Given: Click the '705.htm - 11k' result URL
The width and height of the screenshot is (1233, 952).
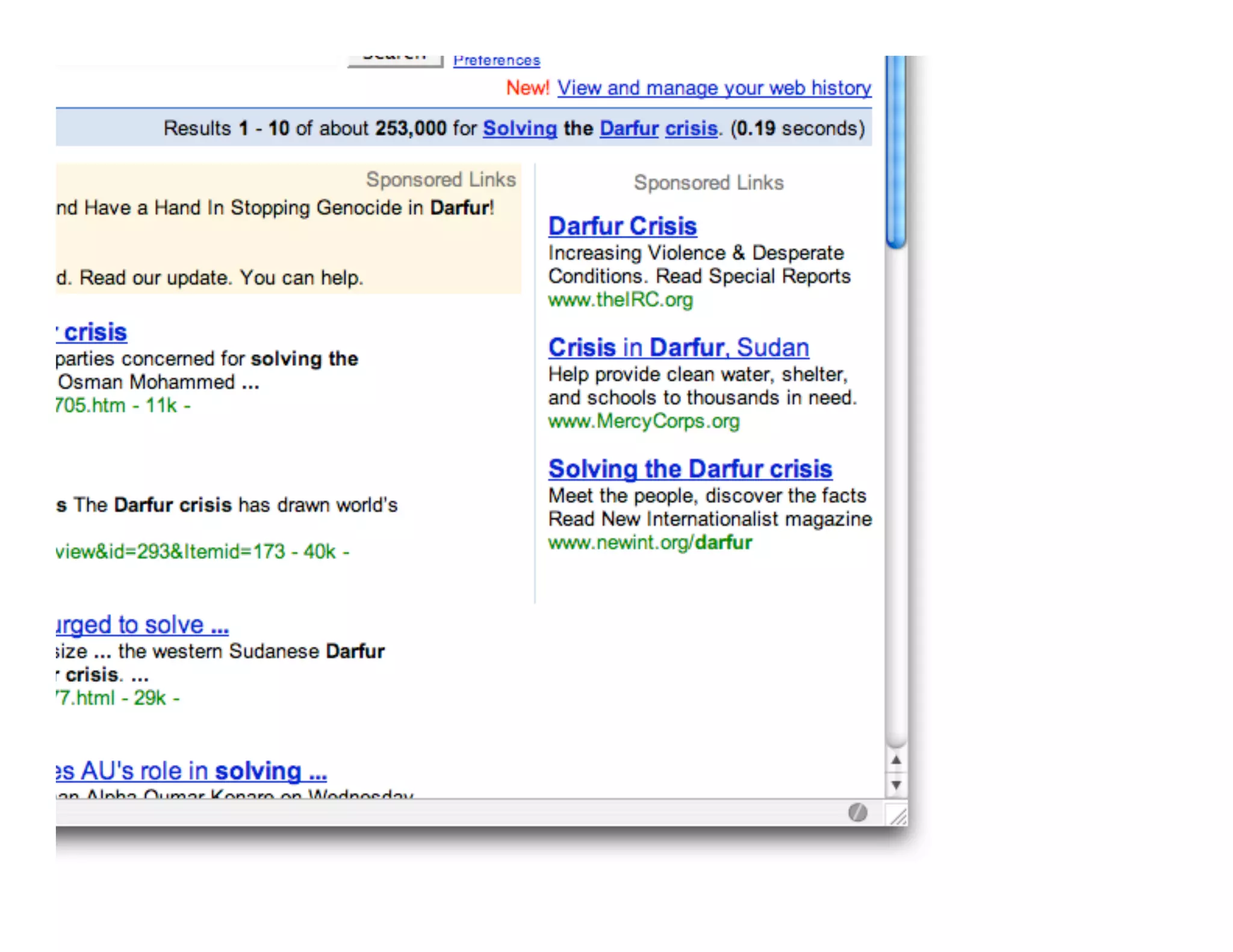Looking at the screenshot, I should (123, 406).
